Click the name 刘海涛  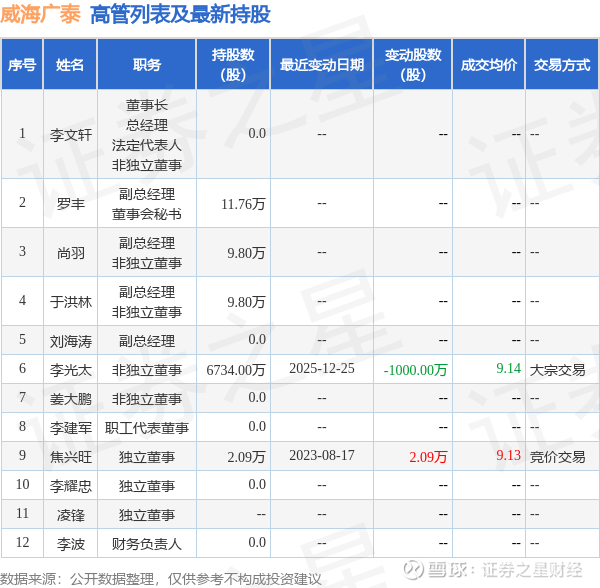(x=71, y=340)
